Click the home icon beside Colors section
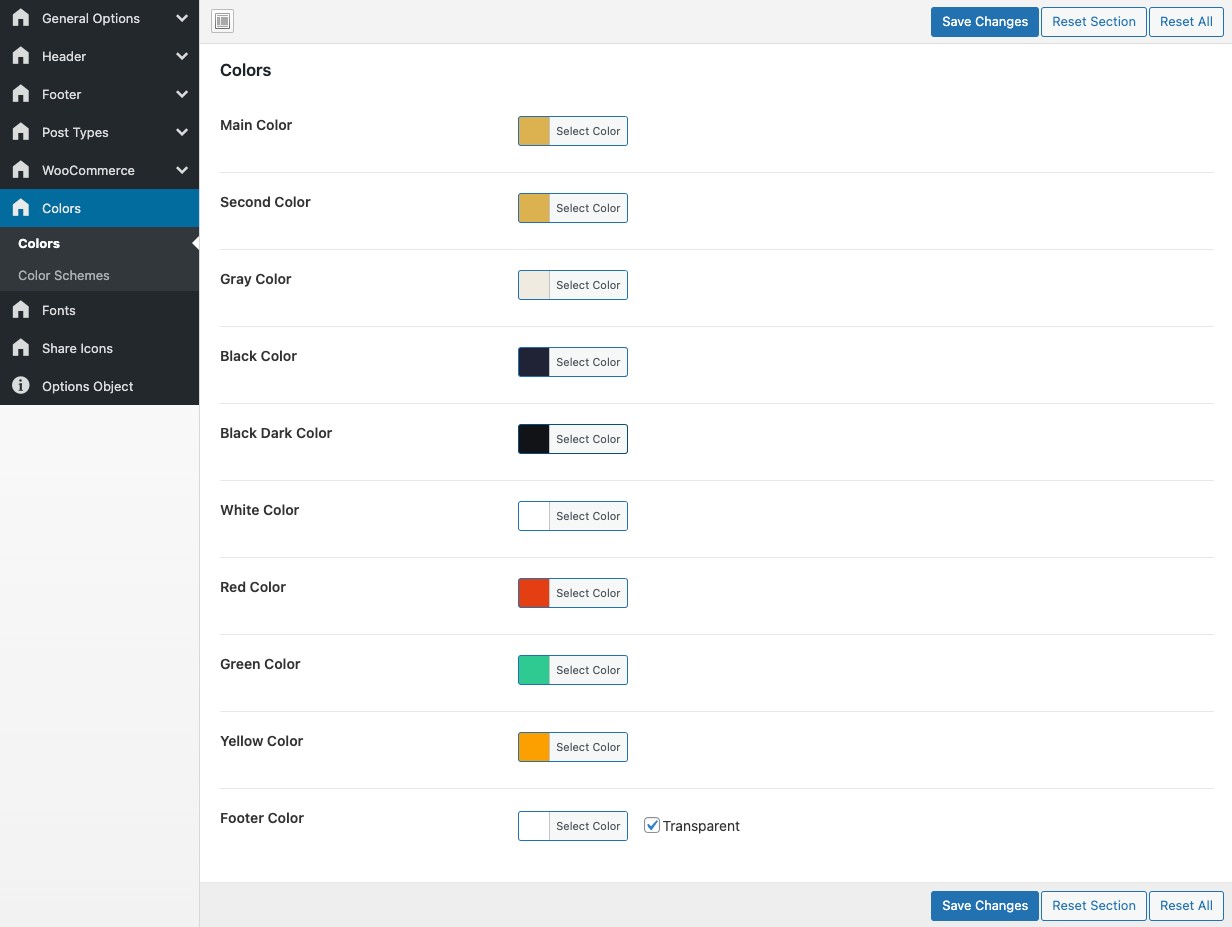Screen dimensions: 1232x927 [21, 208]
